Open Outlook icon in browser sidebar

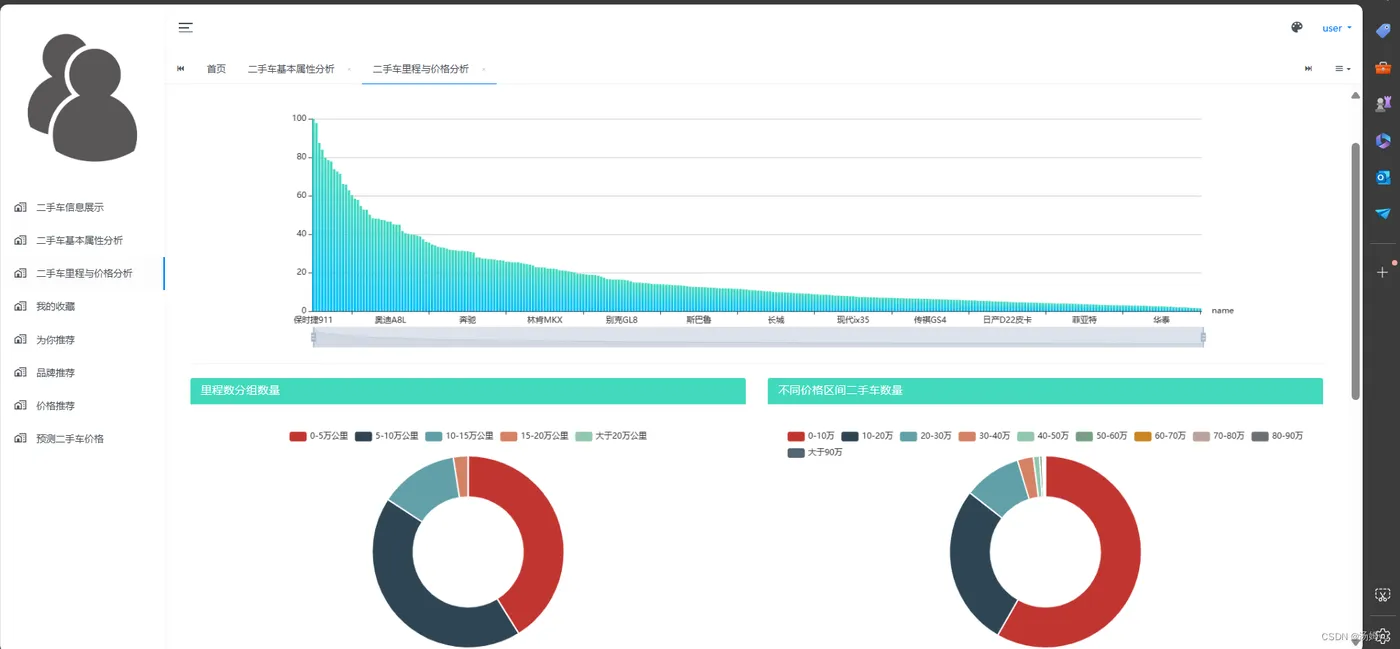1383,177
